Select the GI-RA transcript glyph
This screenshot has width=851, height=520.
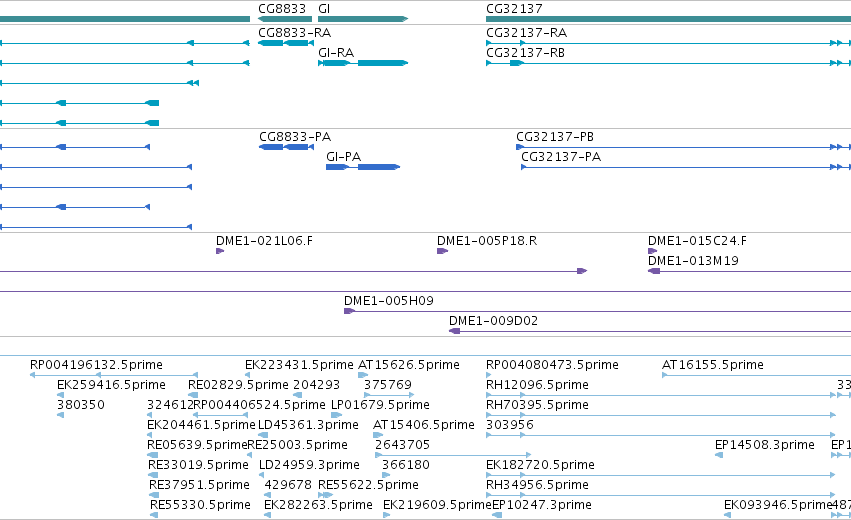click(x=363, y=63)
